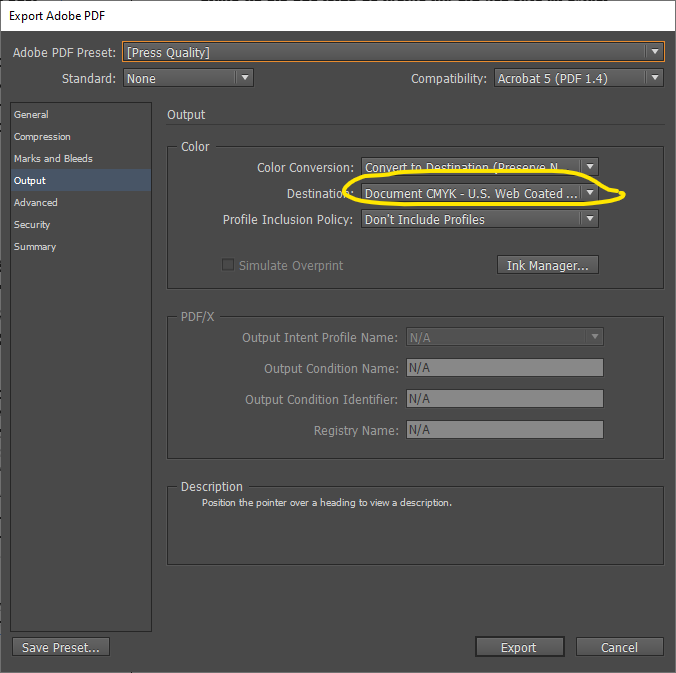Screen dimensions: 676x673
Task: Cancel the PDF export dialog
Action: tap(620, 648)
